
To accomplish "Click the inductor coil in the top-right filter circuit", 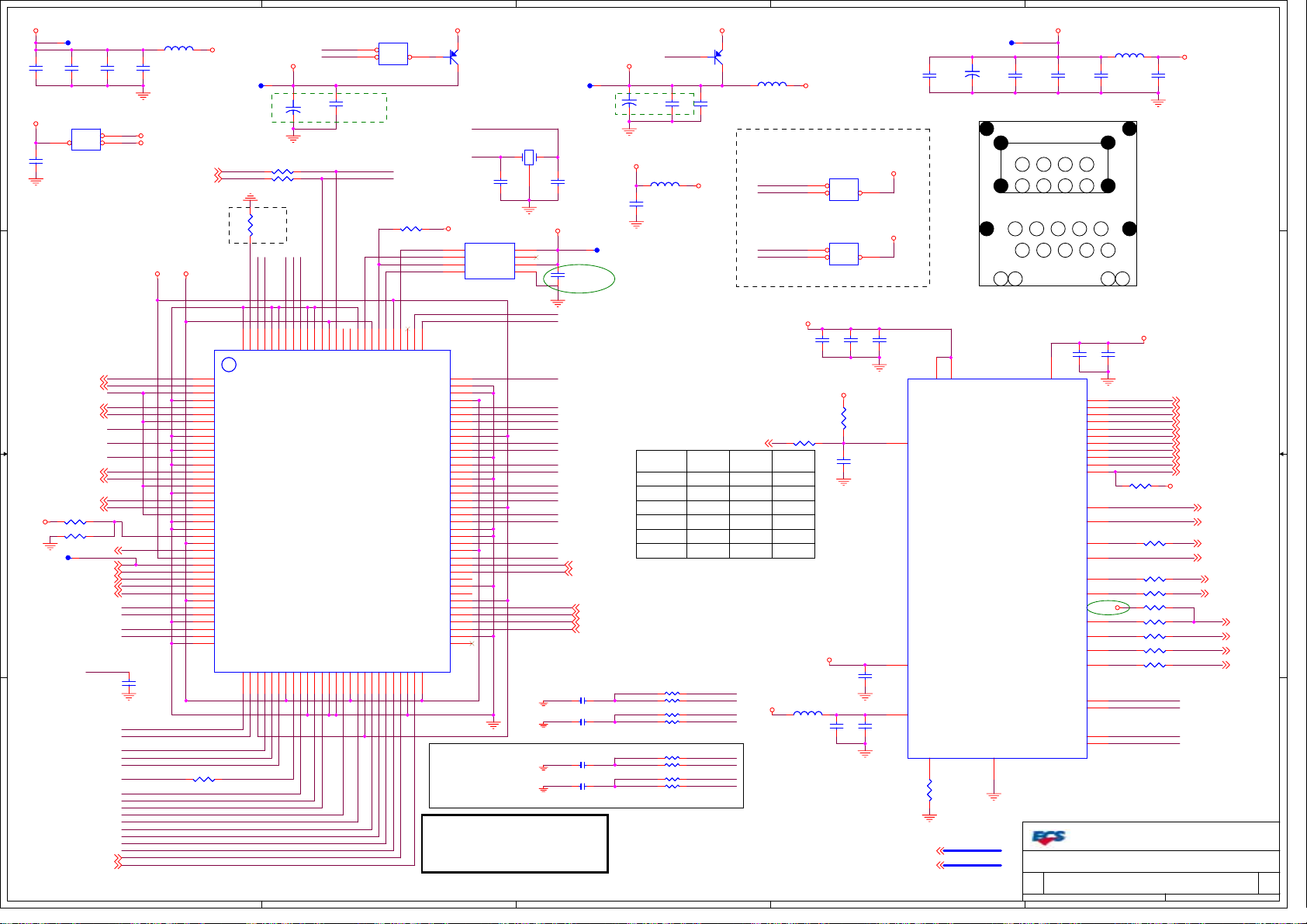I will pyautogui.click(x=1129, y=56).
